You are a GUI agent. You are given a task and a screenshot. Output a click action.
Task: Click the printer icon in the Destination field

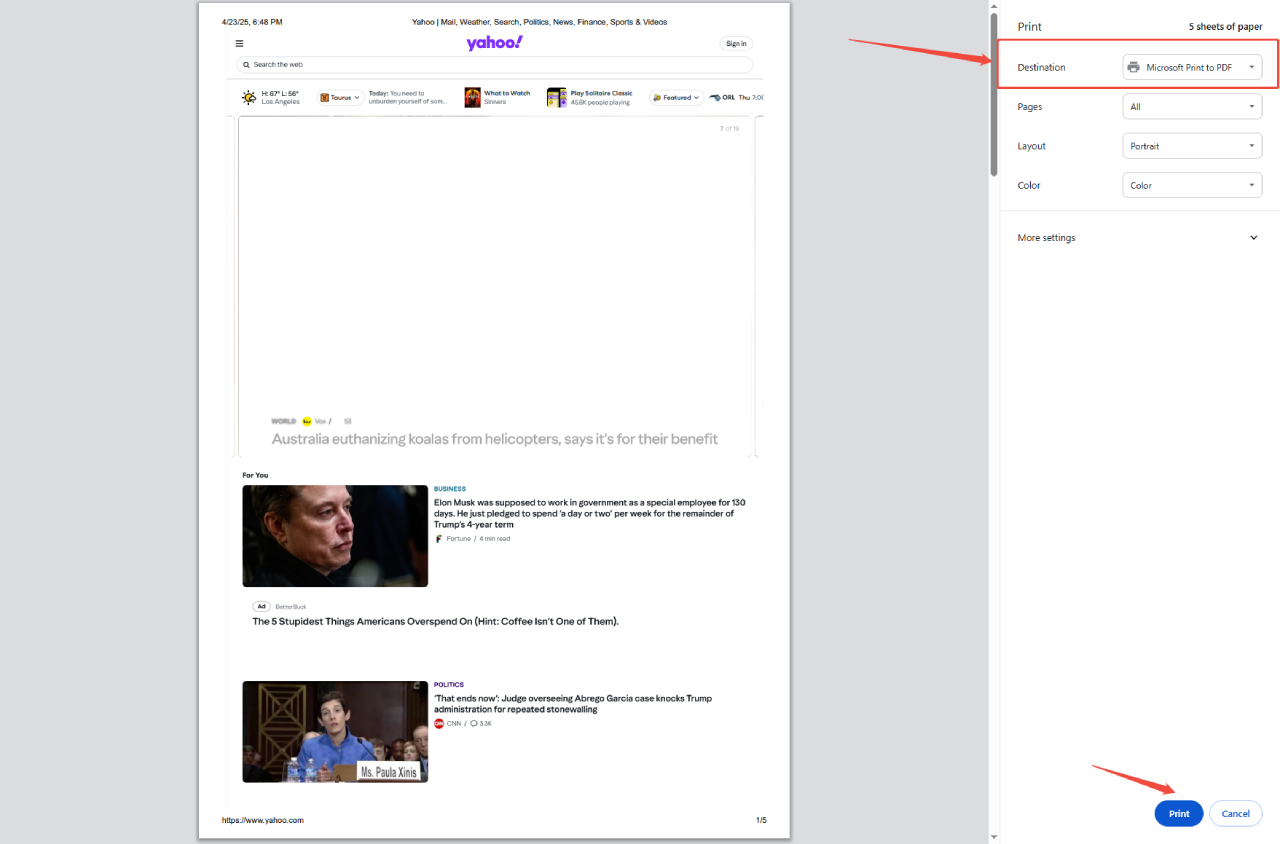click(x=1133, y=66)
